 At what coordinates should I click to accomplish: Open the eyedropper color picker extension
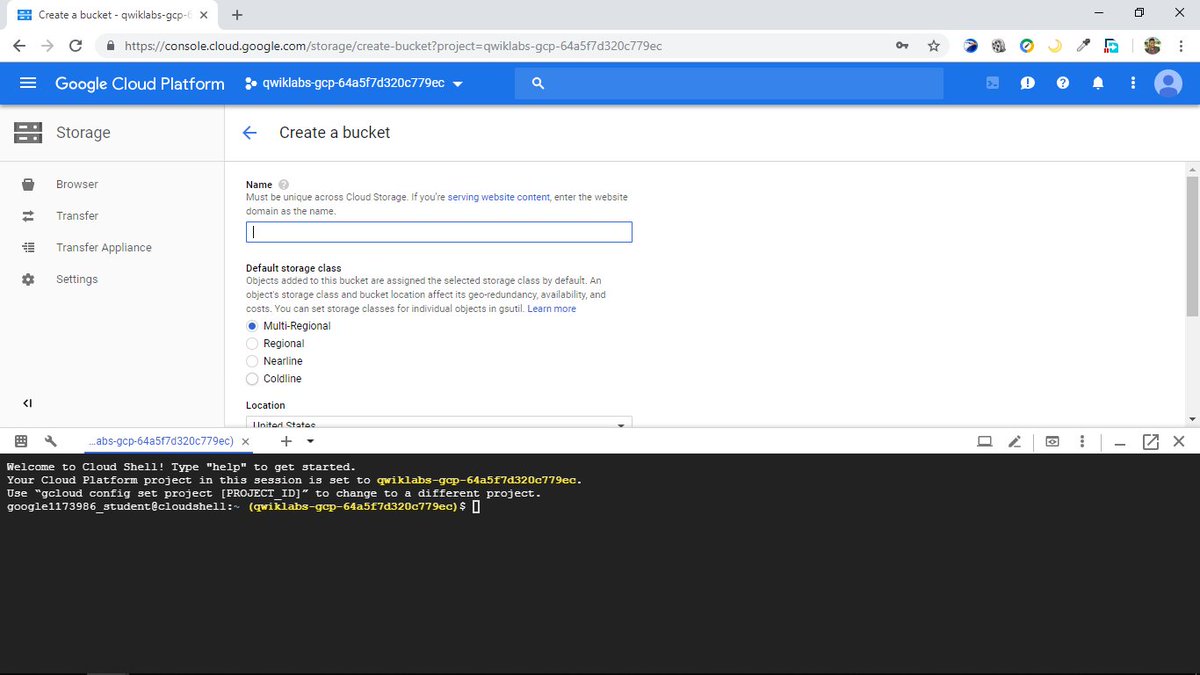[x=1083, y=45]
